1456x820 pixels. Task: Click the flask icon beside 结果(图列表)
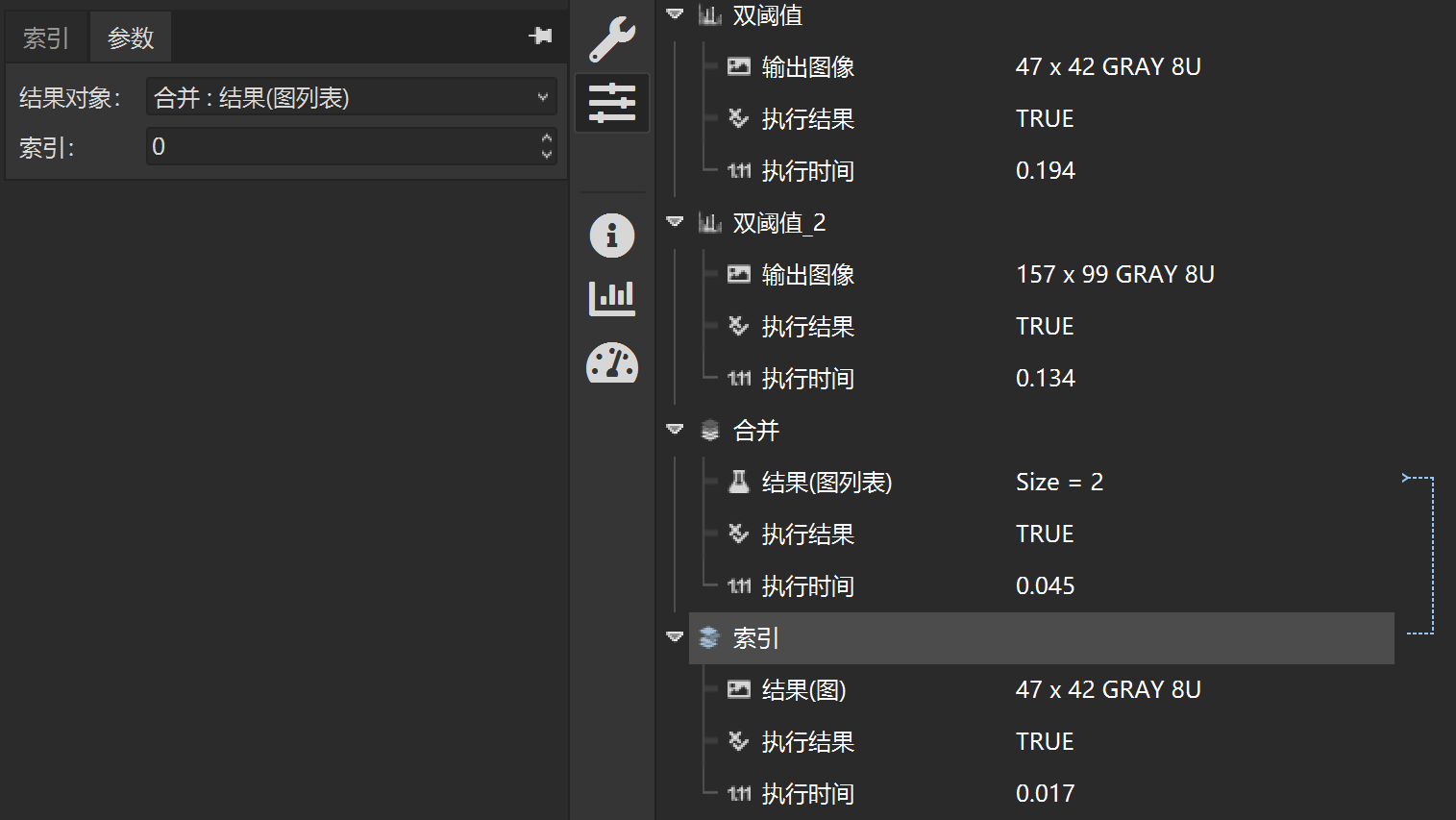click(x=738, y=482)
